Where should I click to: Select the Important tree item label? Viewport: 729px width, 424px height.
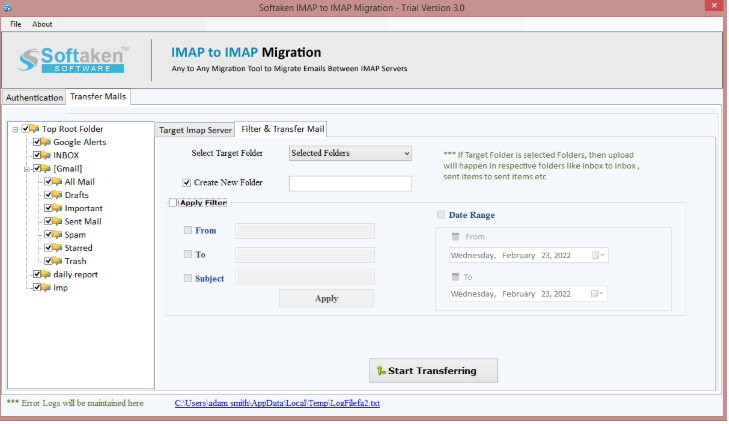click(x=84, y=208)
